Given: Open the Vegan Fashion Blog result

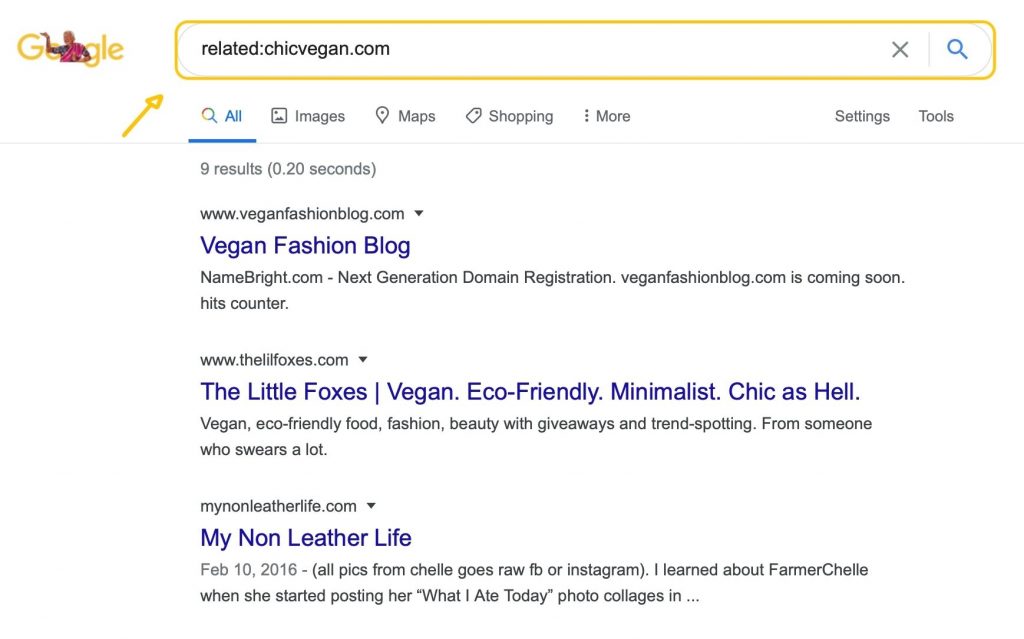Looking at the screenshot, I should (x=305, y=246).
